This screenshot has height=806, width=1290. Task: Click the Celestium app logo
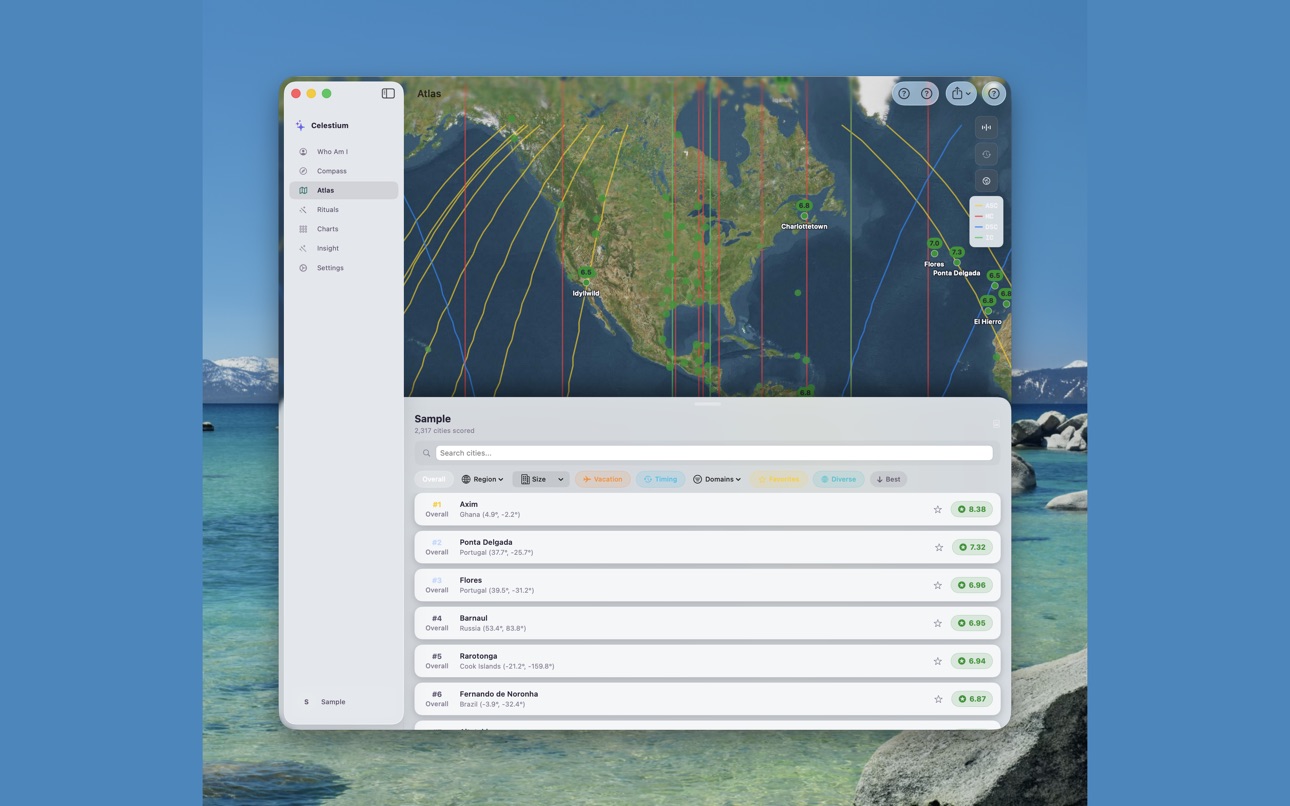[x=300, y=126]
